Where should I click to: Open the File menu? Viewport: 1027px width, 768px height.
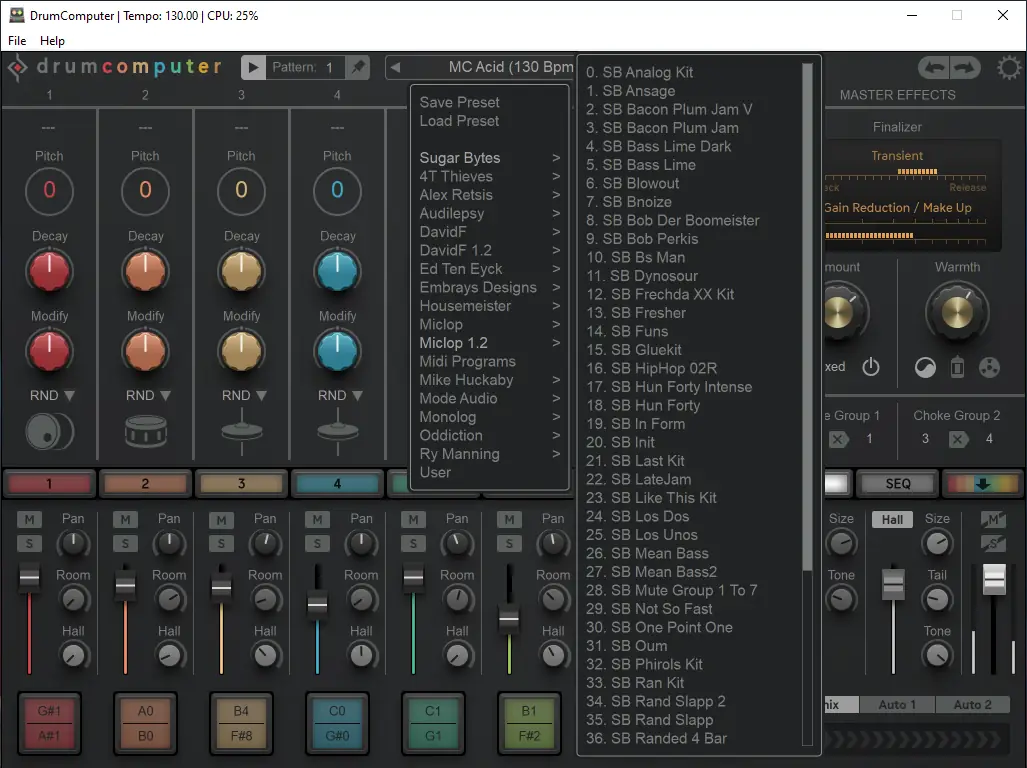coord(17,41)
